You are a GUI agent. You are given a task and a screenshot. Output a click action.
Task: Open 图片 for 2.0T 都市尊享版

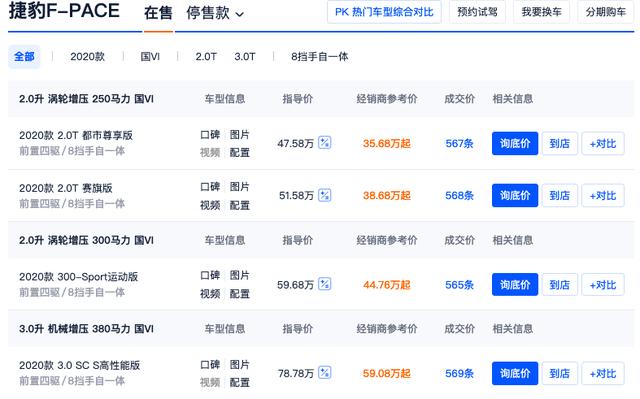point(240,134)
